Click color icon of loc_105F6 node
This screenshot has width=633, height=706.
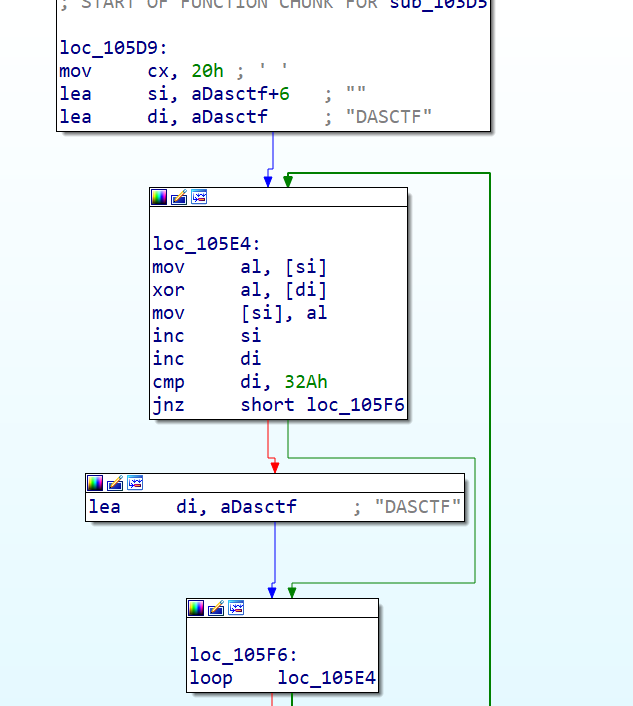point(196,608)
